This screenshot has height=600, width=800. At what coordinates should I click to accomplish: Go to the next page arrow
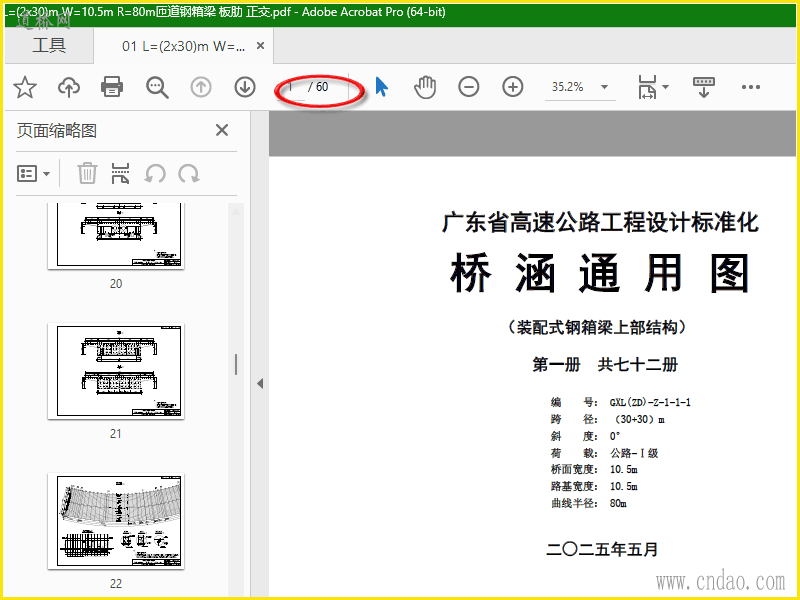pyautogui.click(x=245, y=87)
